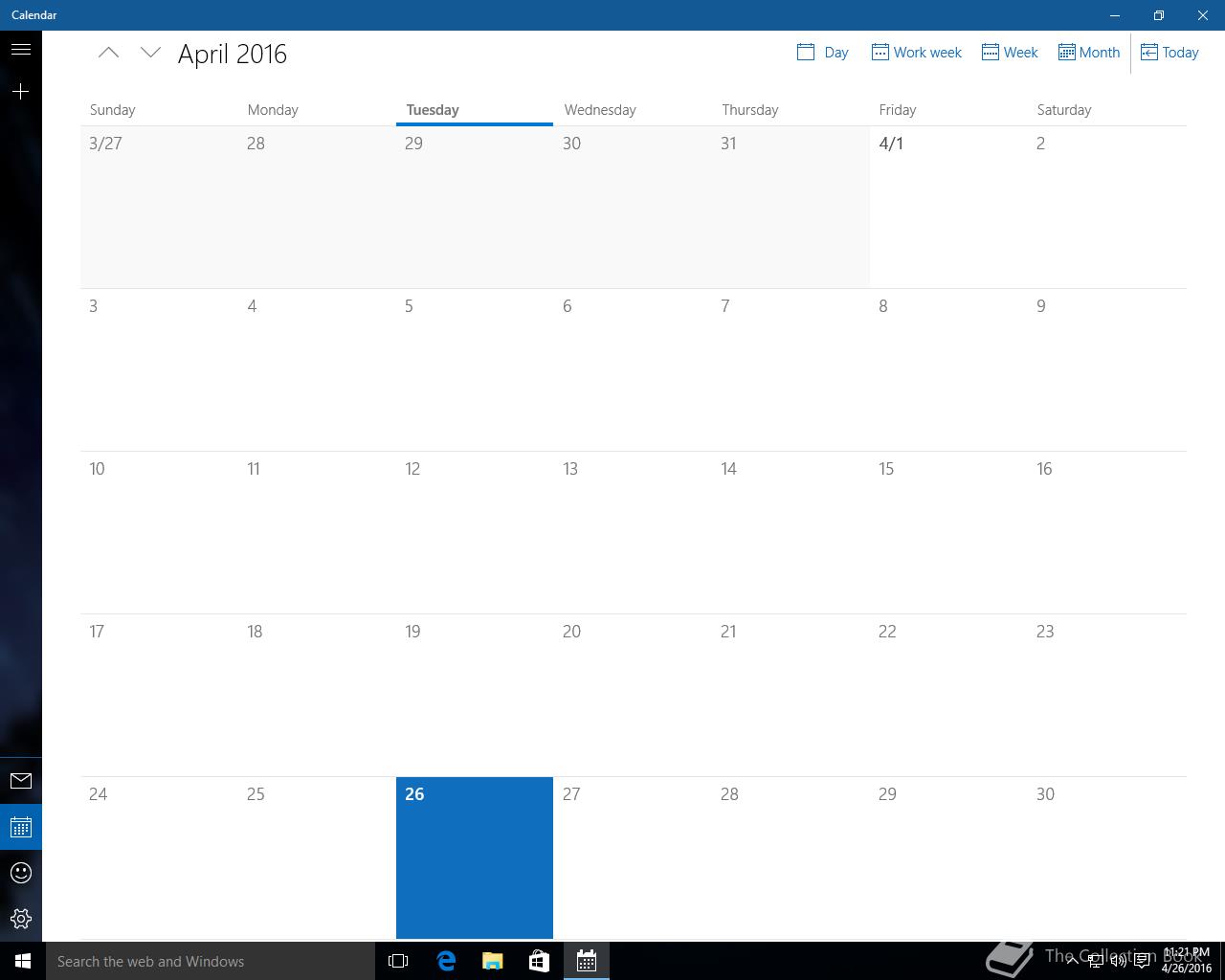The width and height of the screenshot is (1225, 980).
Task: Launch Microsoft Edge from taskbar
Action: pyautogui.click(x=445, y=961)
